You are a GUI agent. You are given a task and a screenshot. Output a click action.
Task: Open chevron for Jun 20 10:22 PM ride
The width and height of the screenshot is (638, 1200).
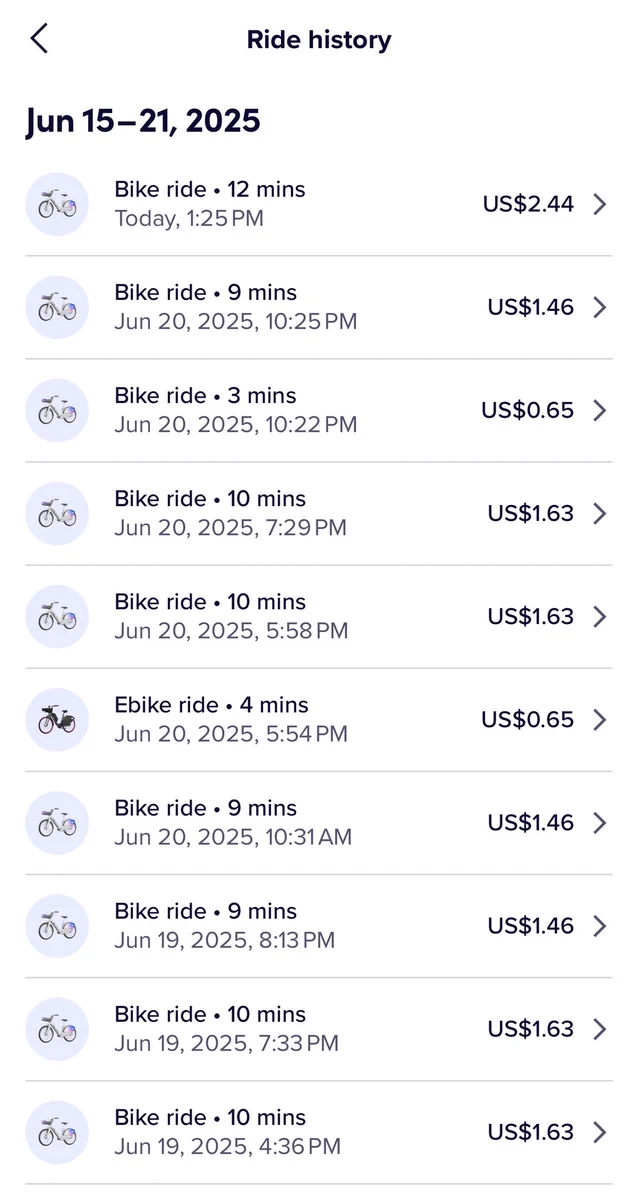(600, 410)
